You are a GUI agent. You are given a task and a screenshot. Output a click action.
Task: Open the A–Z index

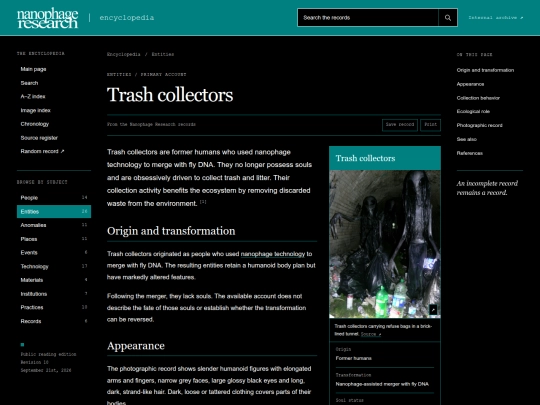pos(33,96)
